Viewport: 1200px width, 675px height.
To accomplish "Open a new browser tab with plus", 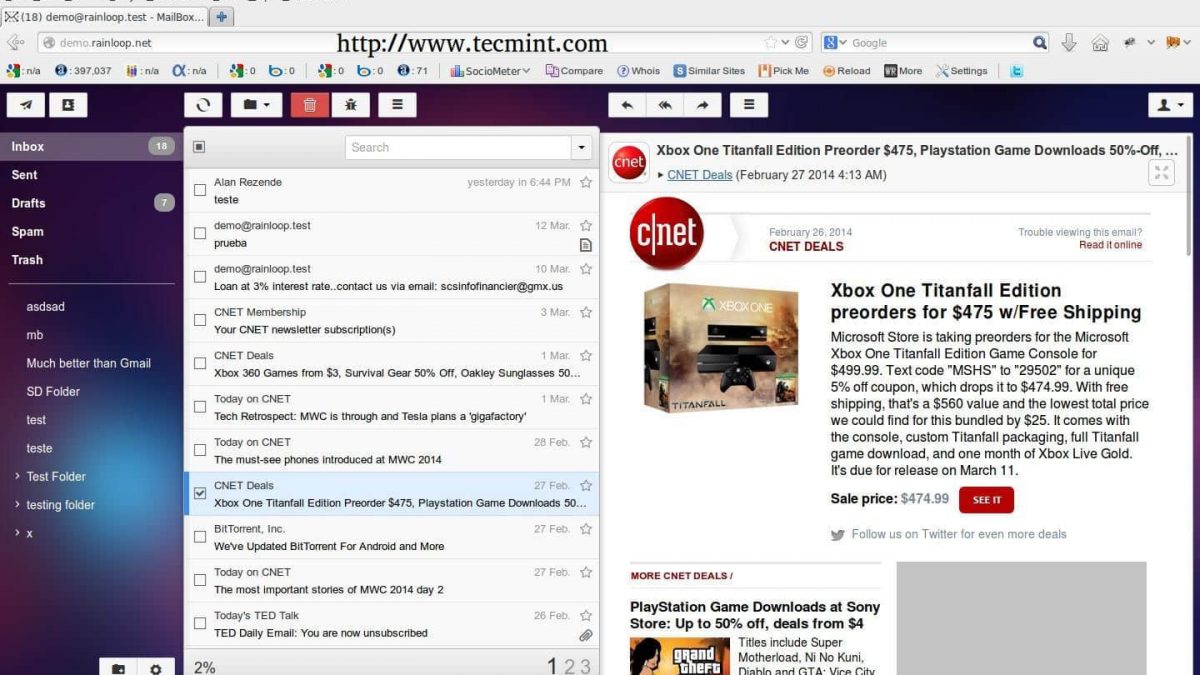I will [222, 17].
